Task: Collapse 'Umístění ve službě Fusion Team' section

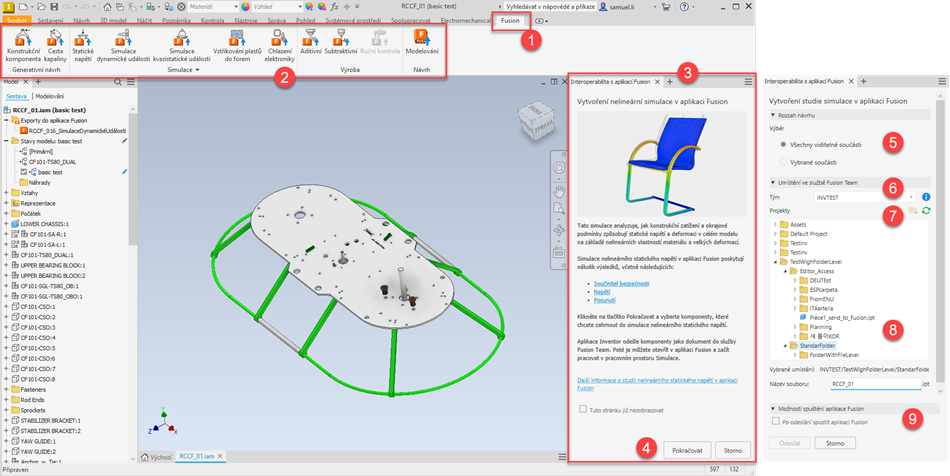Action: click(x=773, y=182)
